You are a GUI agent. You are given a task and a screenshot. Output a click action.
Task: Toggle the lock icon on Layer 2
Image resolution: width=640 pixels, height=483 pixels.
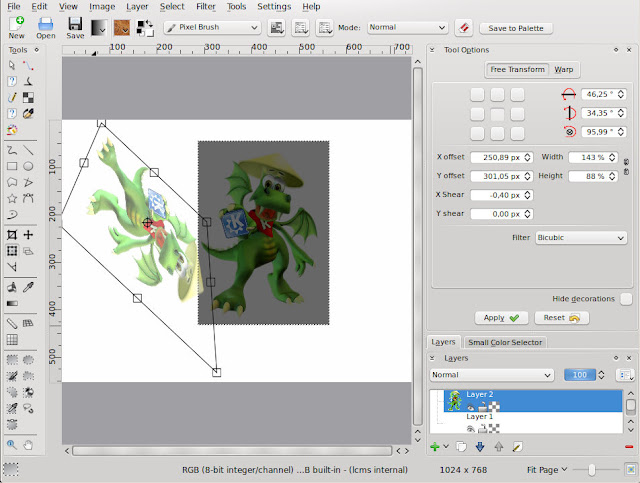(x=482, y=406)
